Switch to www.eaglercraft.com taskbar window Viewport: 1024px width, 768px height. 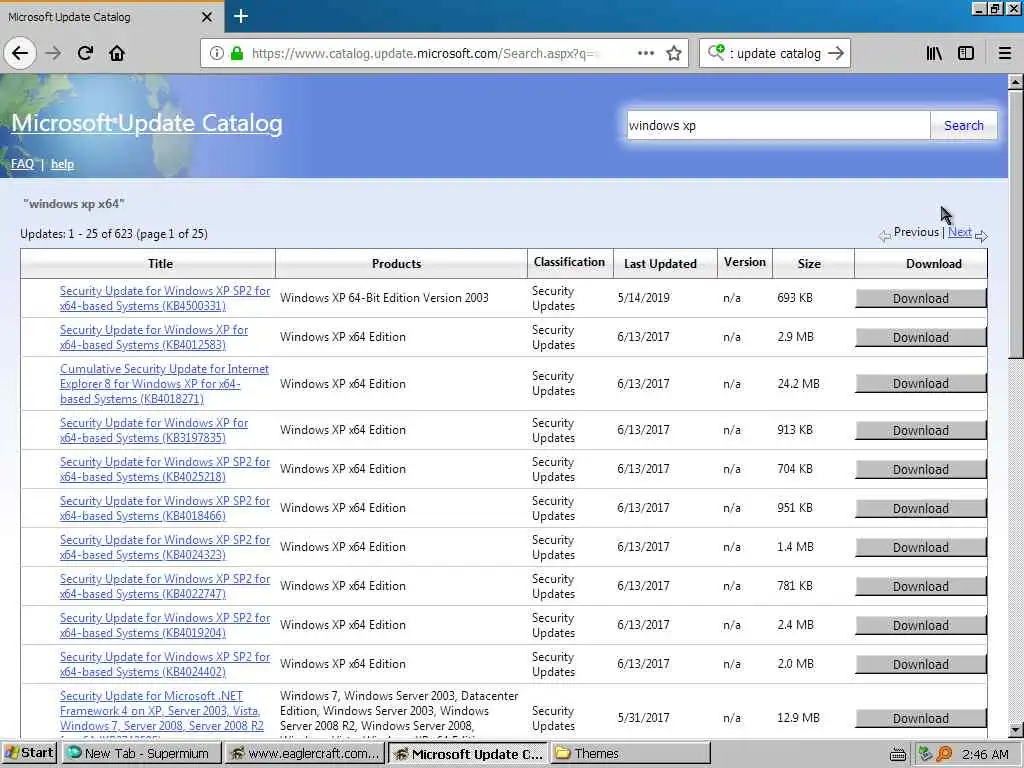tap(304, 754)
